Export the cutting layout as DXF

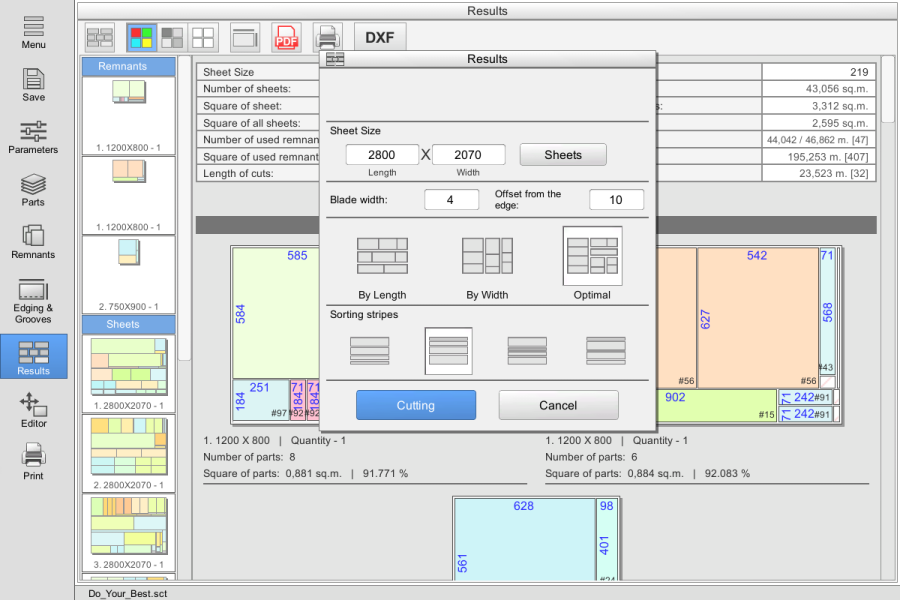pyautogui.click(x=380, y=38)
